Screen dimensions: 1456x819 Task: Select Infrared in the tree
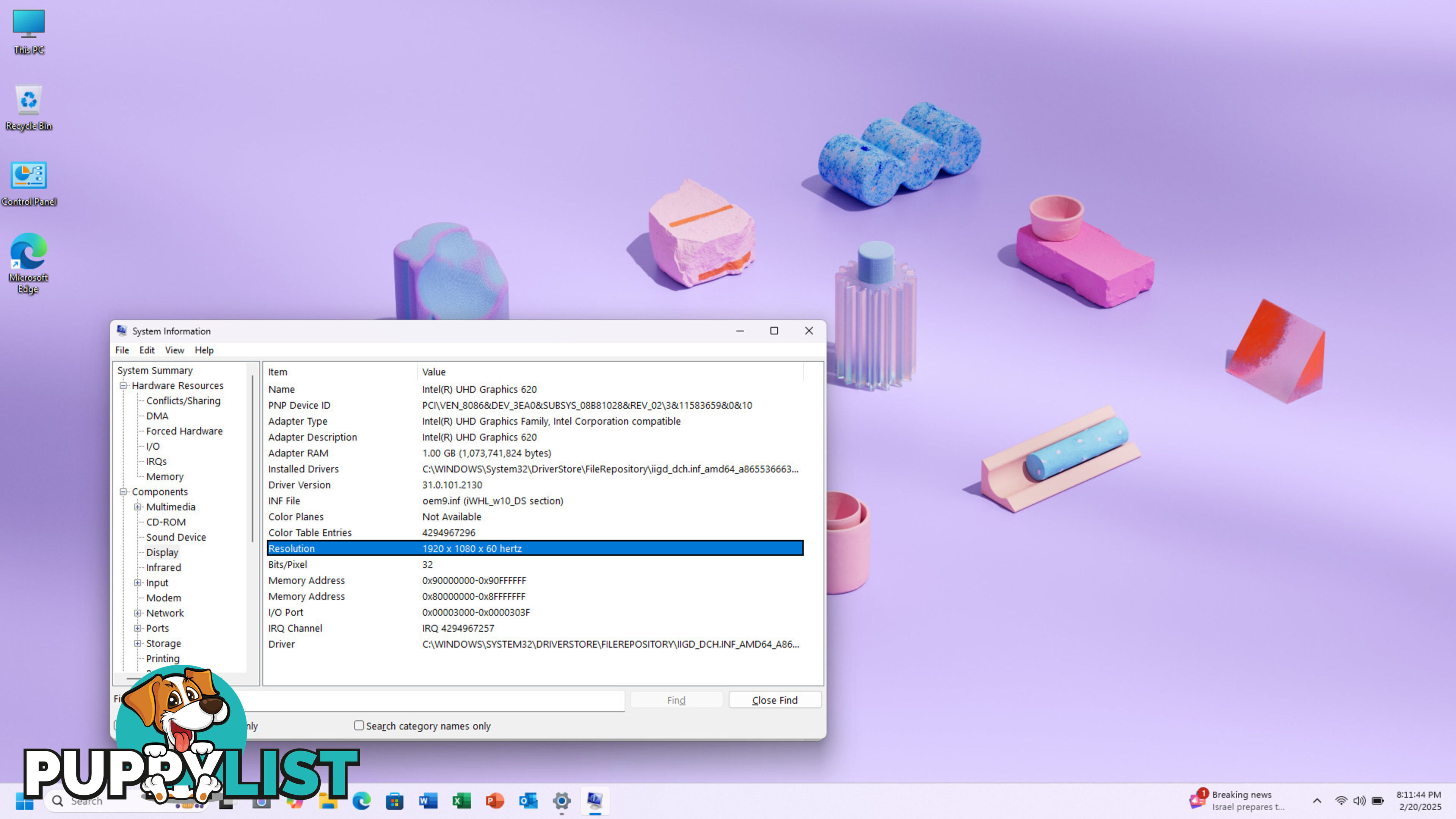[163, 568]
